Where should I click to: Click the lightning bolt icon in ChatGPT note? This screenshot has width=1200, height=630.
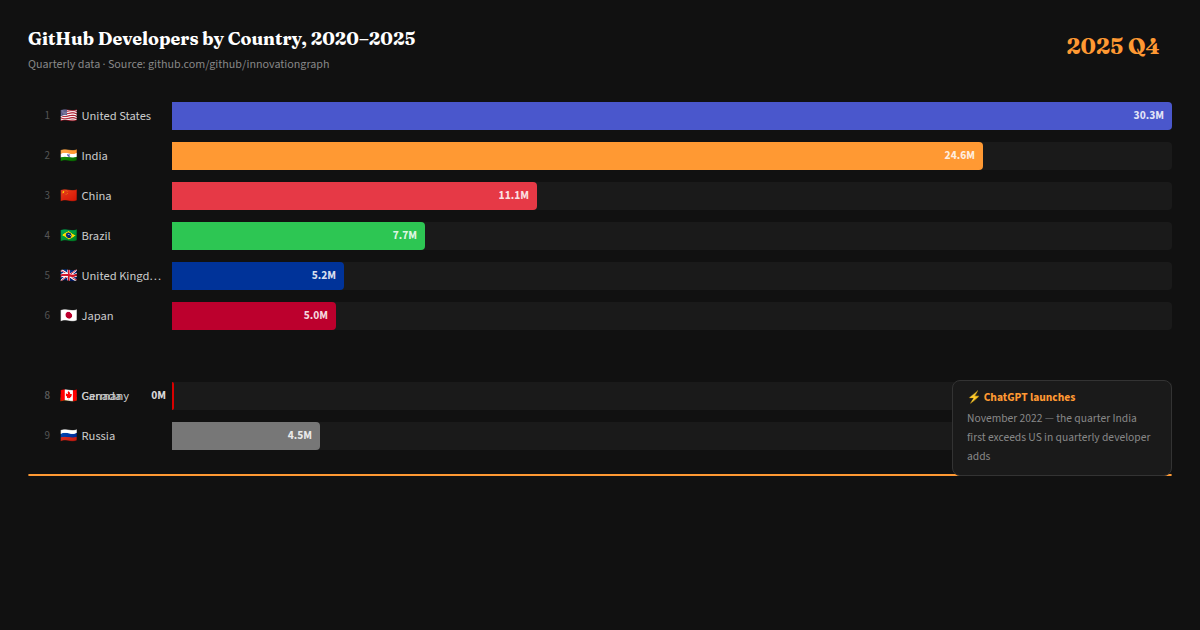[x=973, y=397]
